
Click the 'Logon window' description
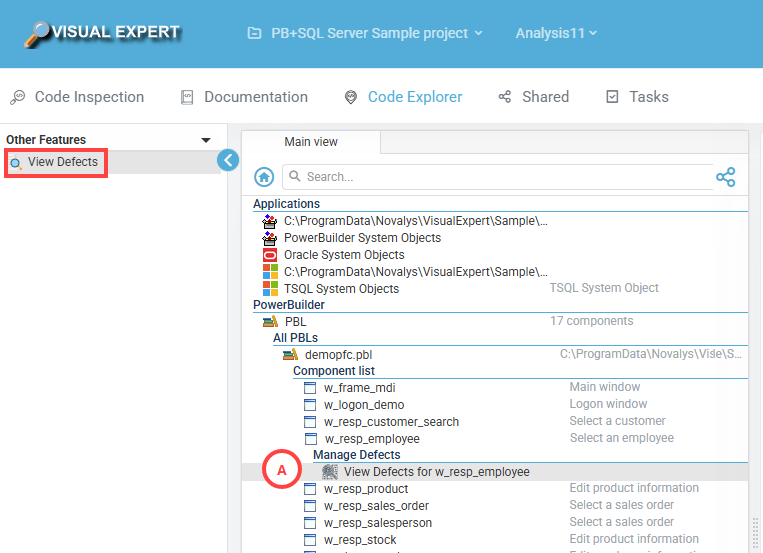click(x=608, y=404)
